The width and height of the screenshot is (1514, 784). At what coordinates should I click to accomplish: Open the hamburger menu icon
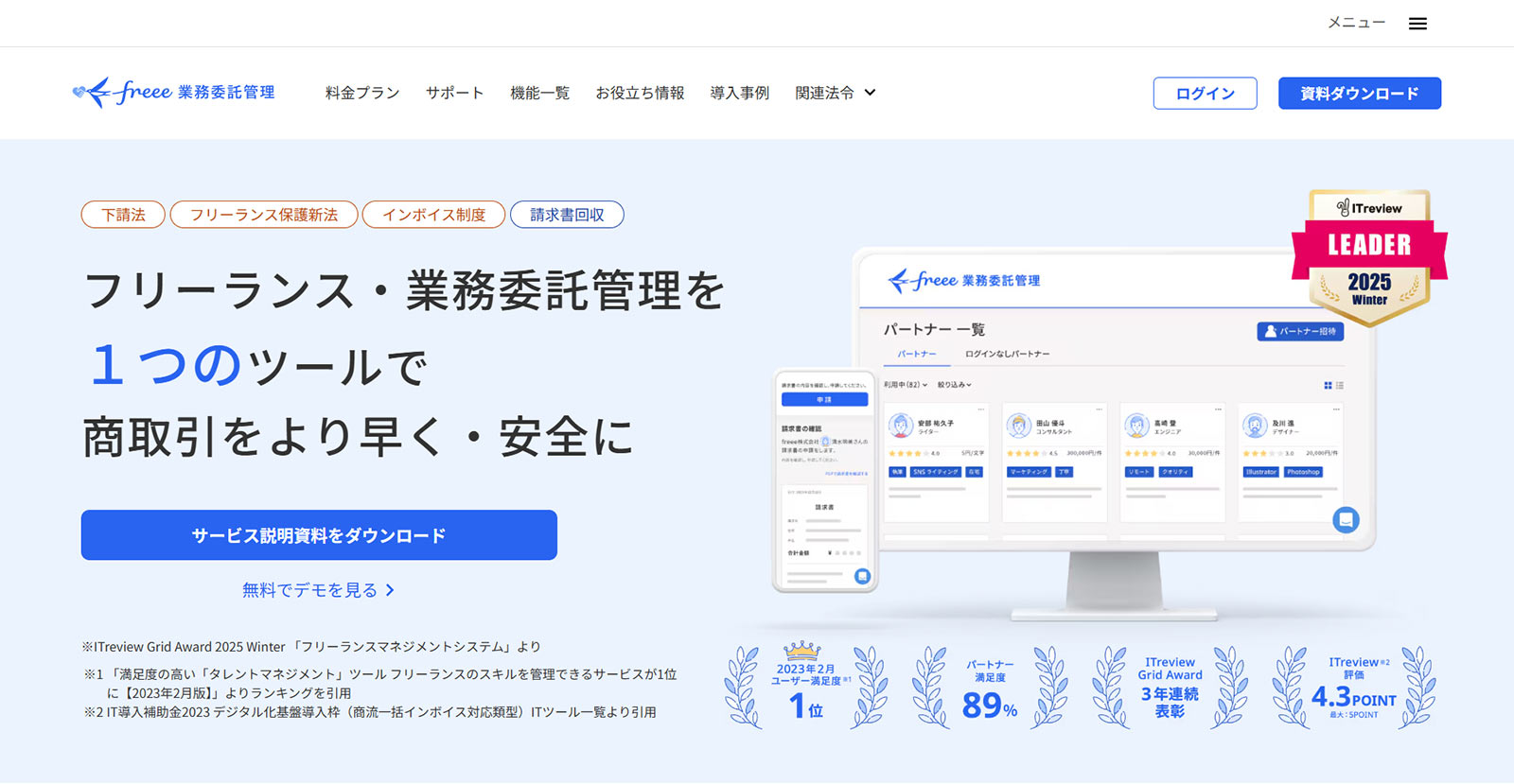pos(1417,24)
